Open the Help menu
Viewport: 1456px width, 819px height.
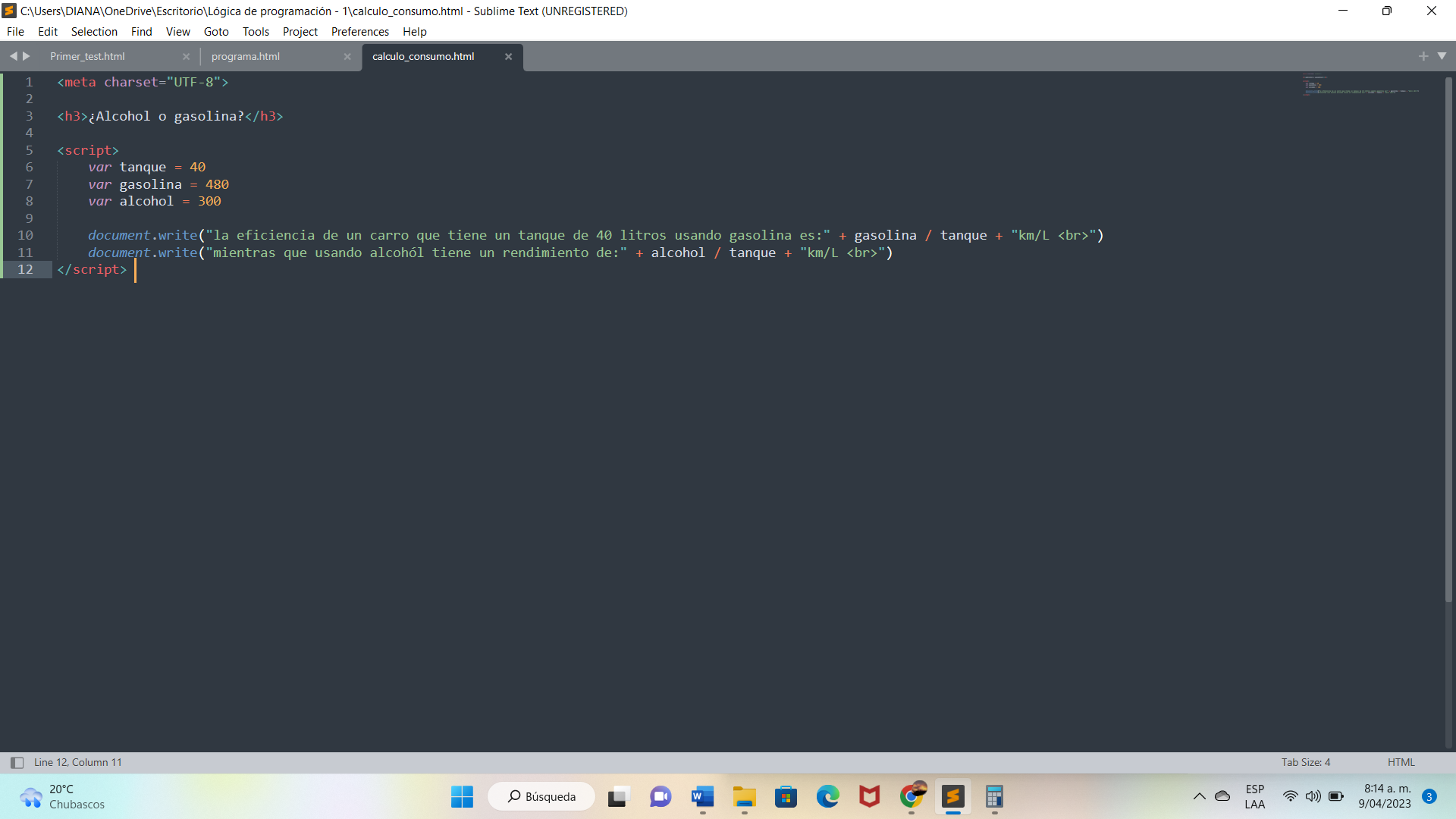(415, 32)
